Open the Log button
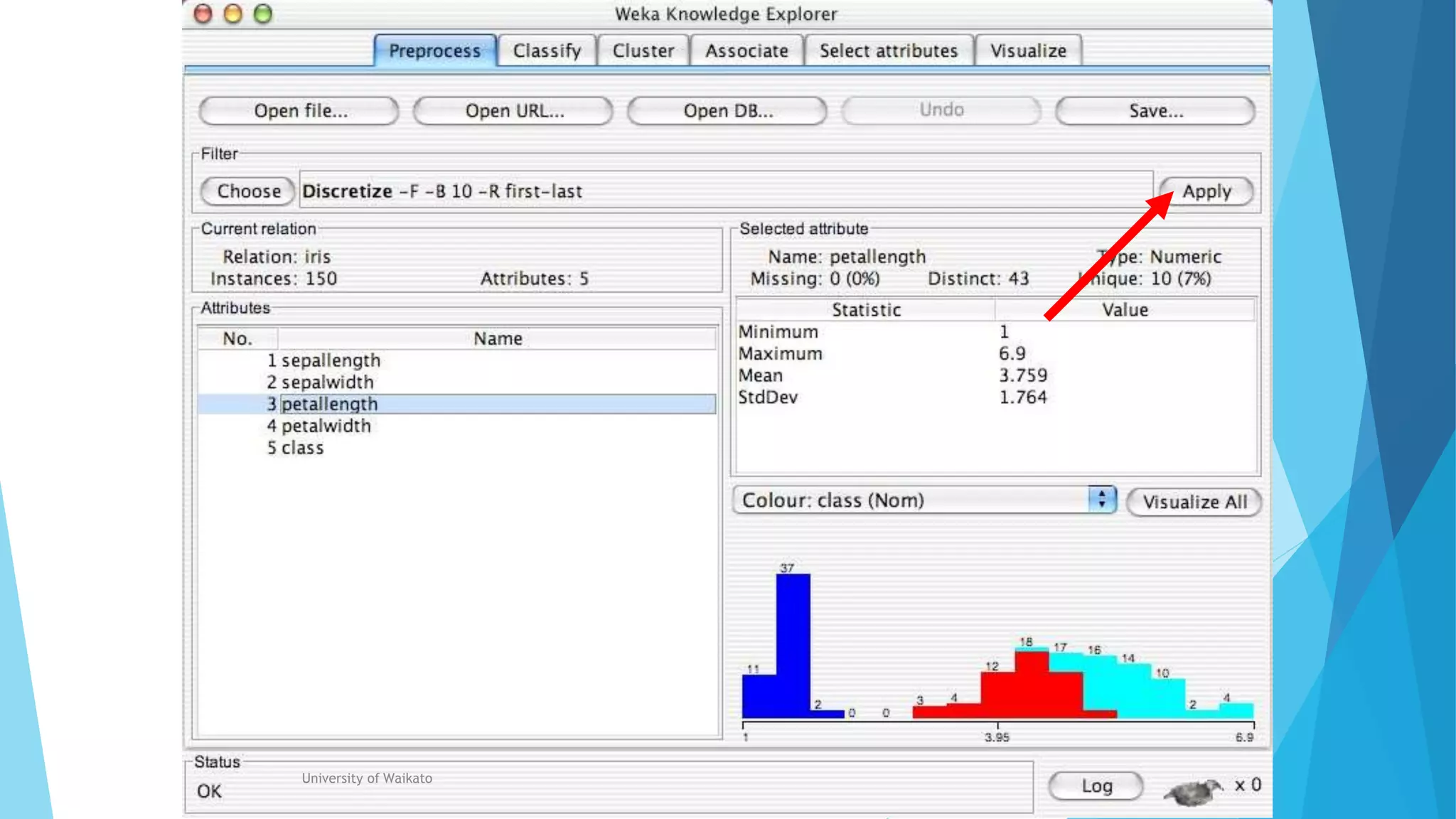 [x=1096, y=786]
